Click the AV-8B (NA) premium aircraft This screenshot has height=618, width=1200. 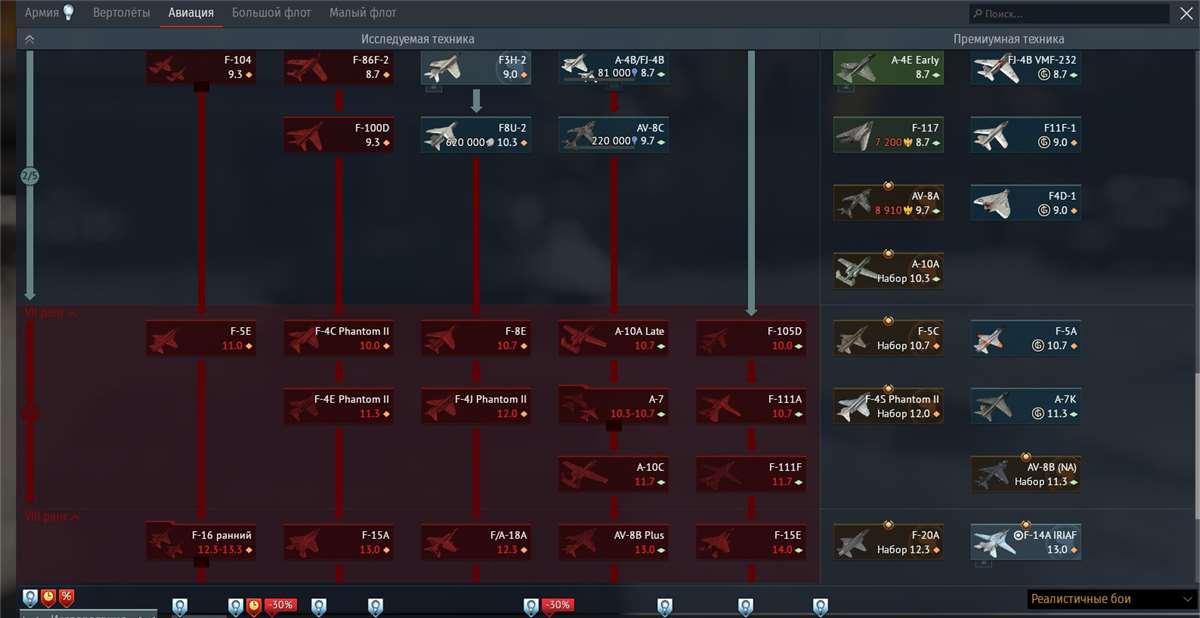pyautogui.click(x=1026, y=474)
